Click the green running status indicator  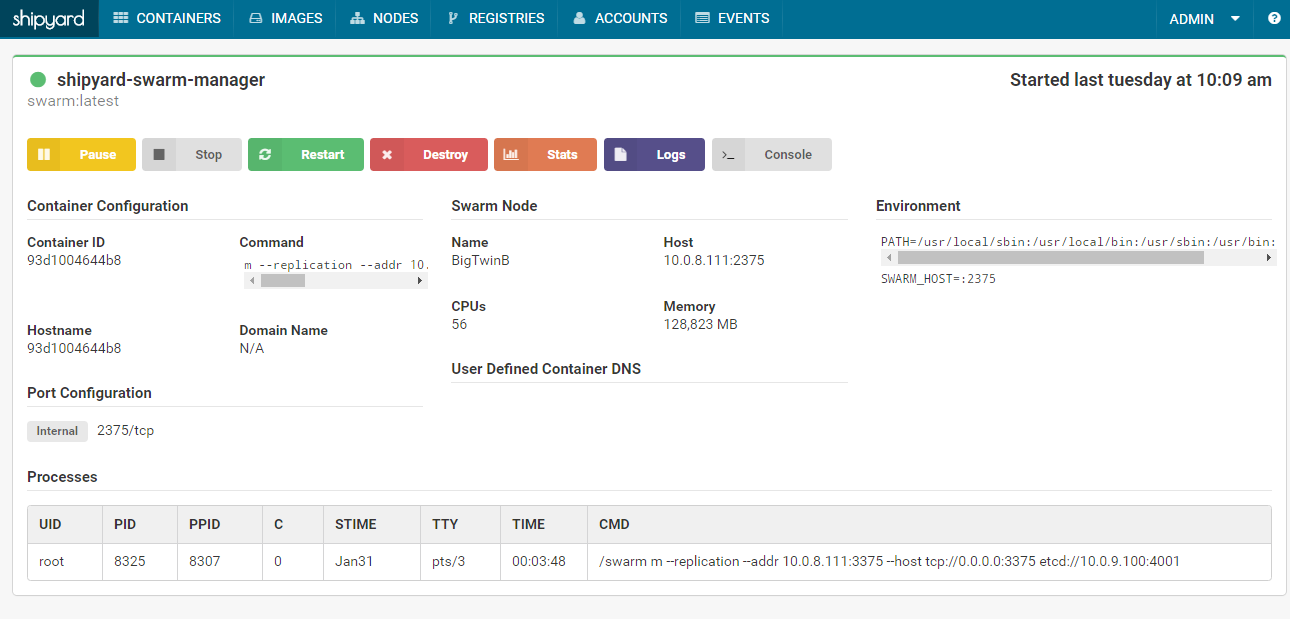click(38, 80)
